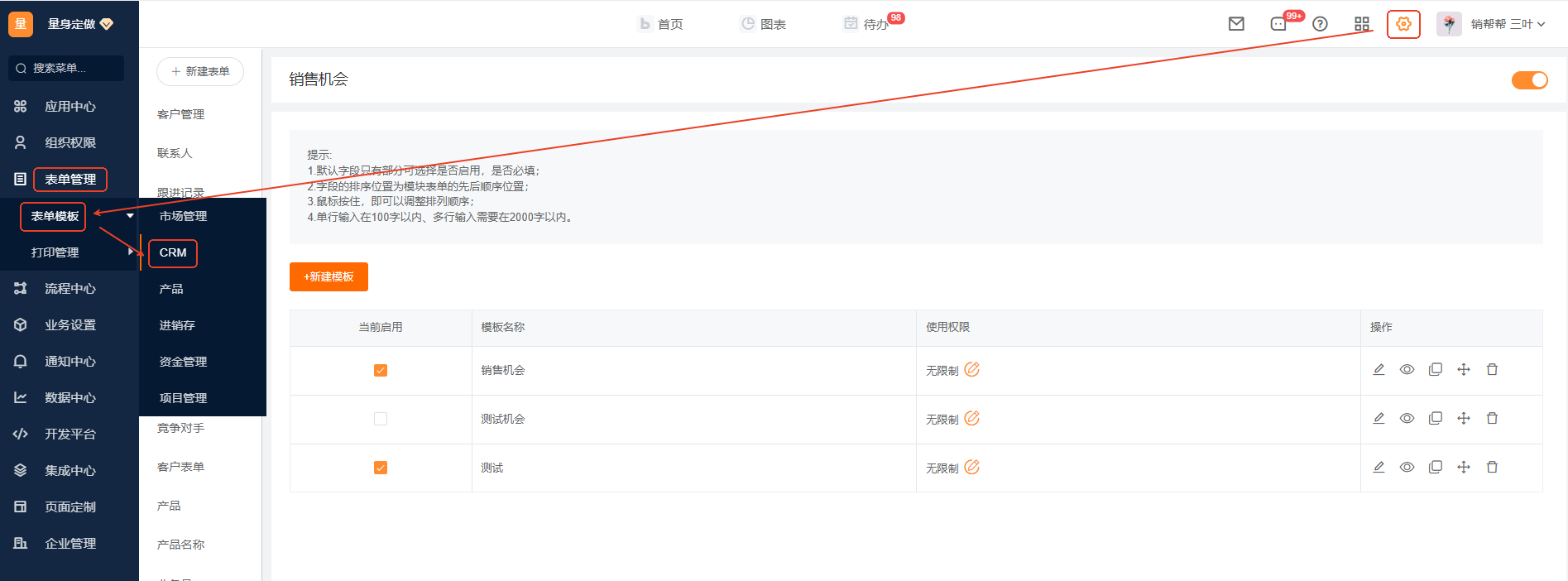Uncheck the 测试 row enabled checkbox
Image resolution: width=1568 pixels, height=581 pixels.
tap(381, 468)
